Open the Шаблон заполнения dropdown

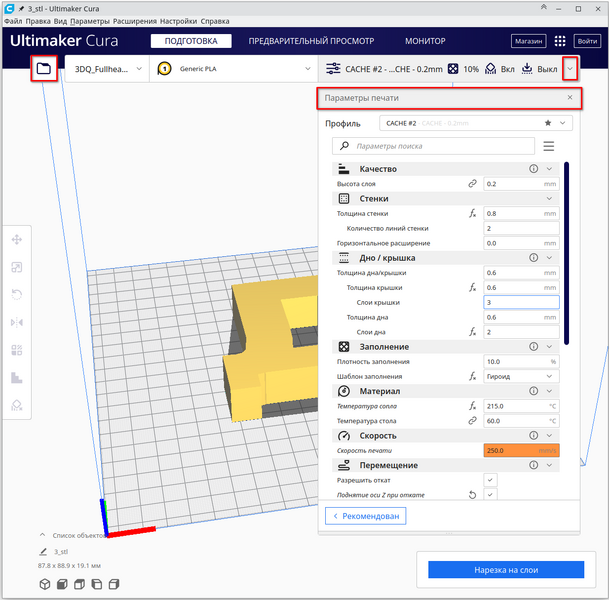tap(520, 376)
